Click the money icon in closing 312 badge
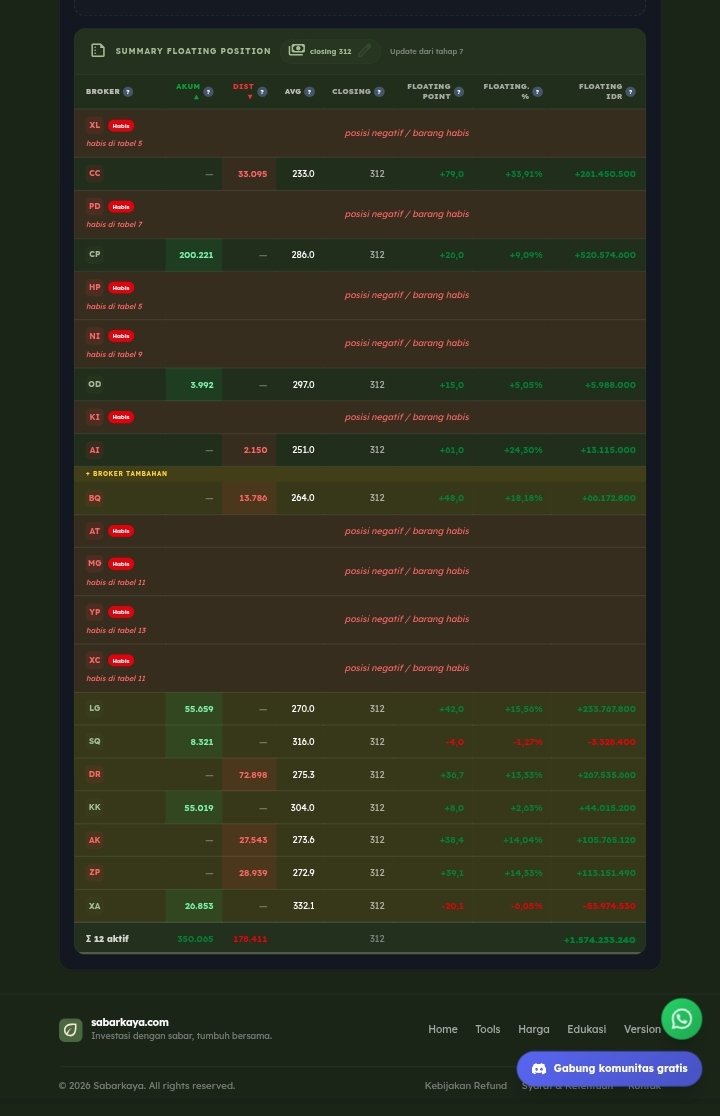Viewport: 720px width, 1116px height. (x=297, y=50)
